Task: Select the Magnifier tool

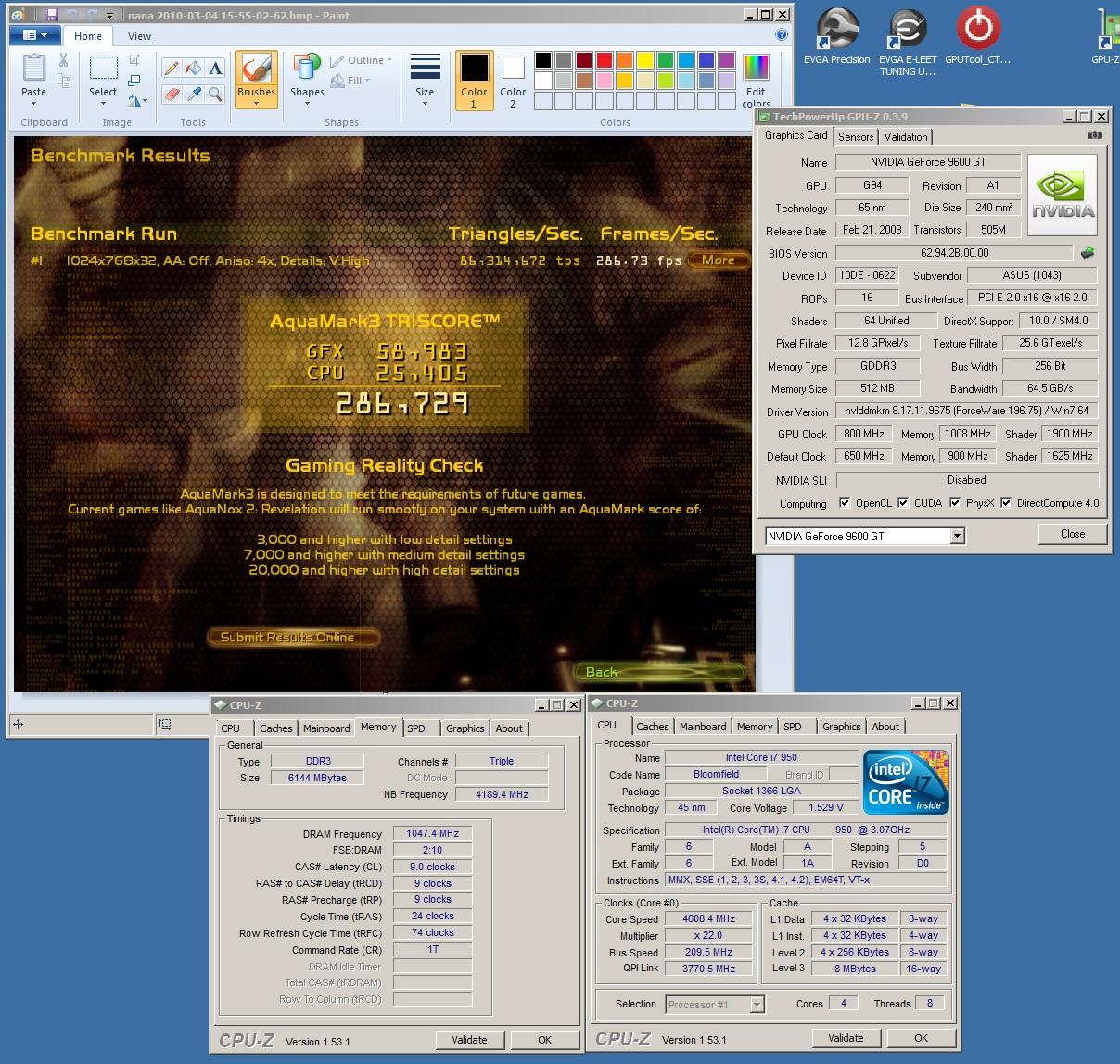Action: (215, 94)
